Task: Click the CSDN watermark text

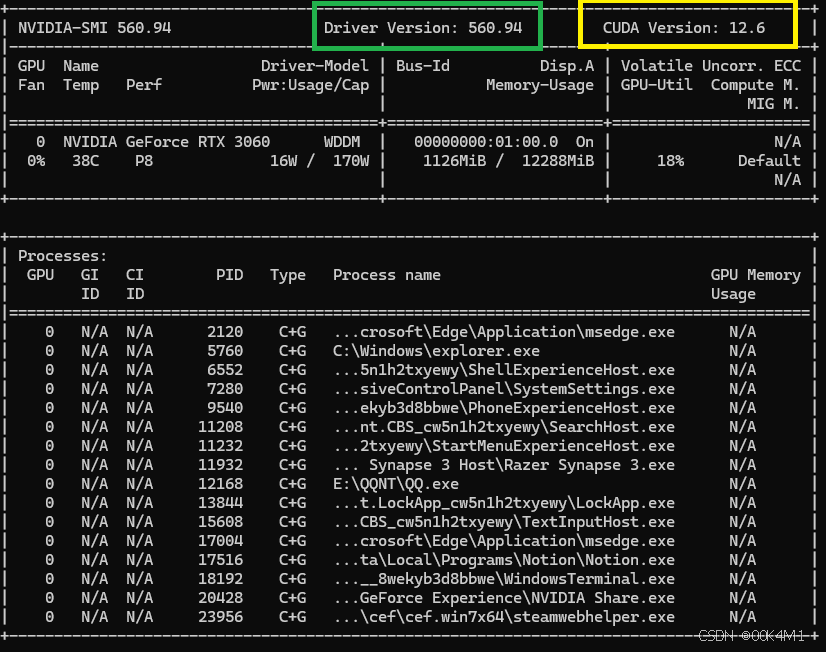Action: click(x=752, y=635)
